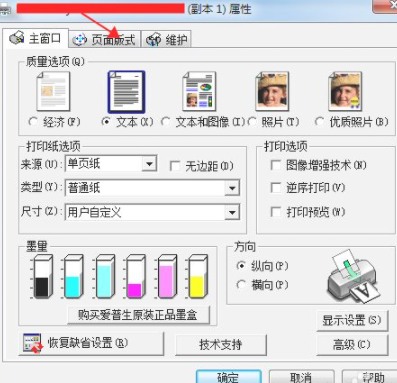The image size is (397, 383).
Task: Select the 优质照片 quality photo icon
Action: pyautogui.click(x=345, y=91)
